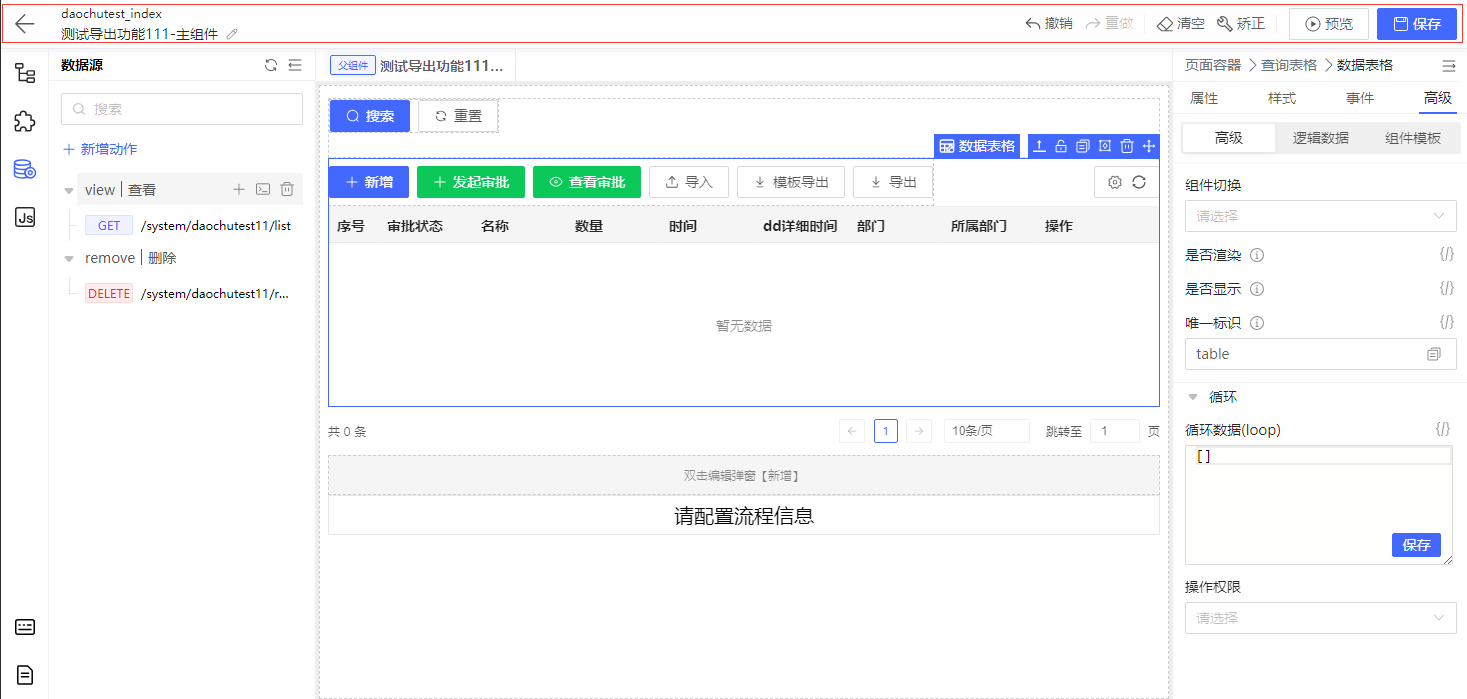Click the 新增动作 link
The height and width of the screenshot is (699, 1467).
click(x=100, y=149)
